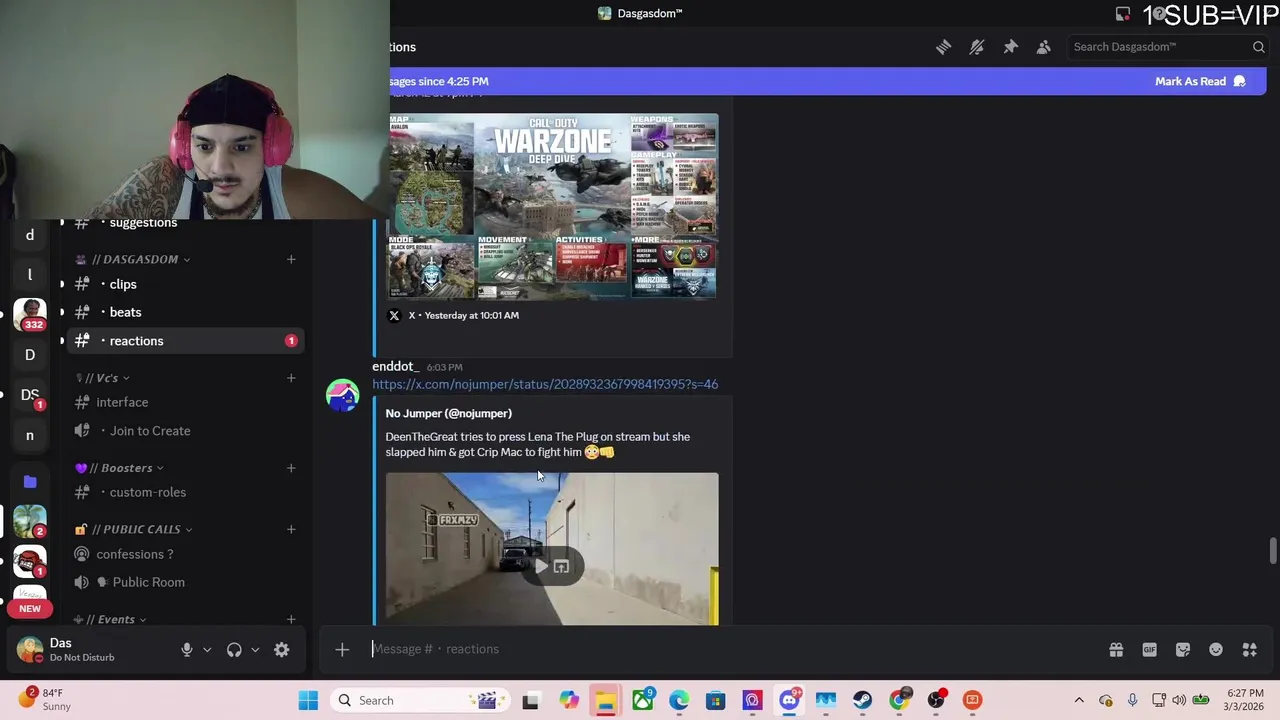This screenshot has width=1280, height=720.
Task: Click the plus attachment button in message bar
Action: coord(342,650)
